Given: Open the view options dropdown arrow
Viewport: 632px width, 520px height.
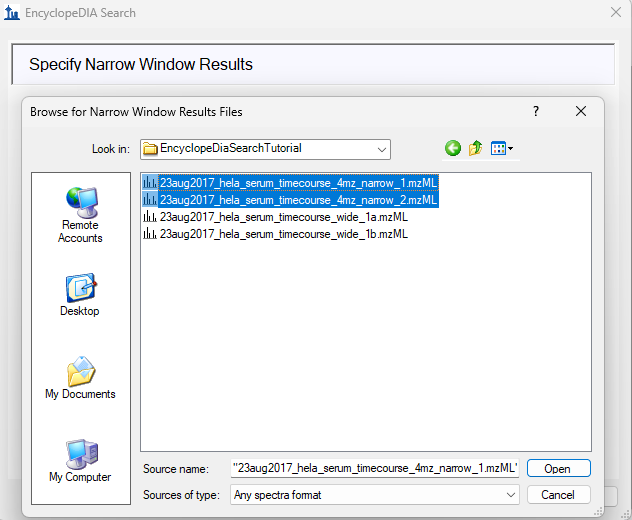Looking at the screenshot, I should point(511,149).
